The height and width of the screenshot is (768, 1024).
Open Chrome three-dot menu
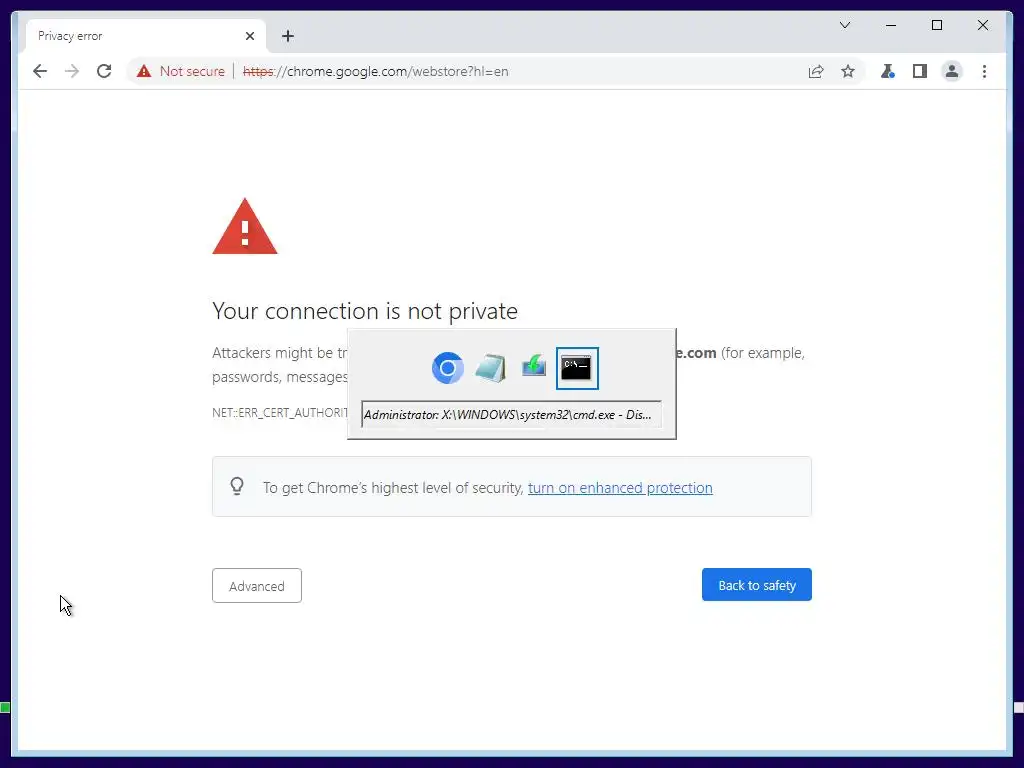point(984,71)
